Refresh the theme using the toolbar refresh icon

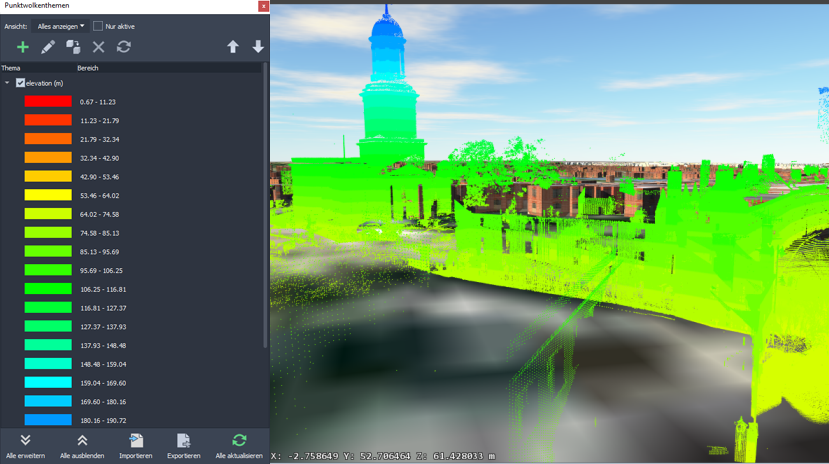coord(124,47)
